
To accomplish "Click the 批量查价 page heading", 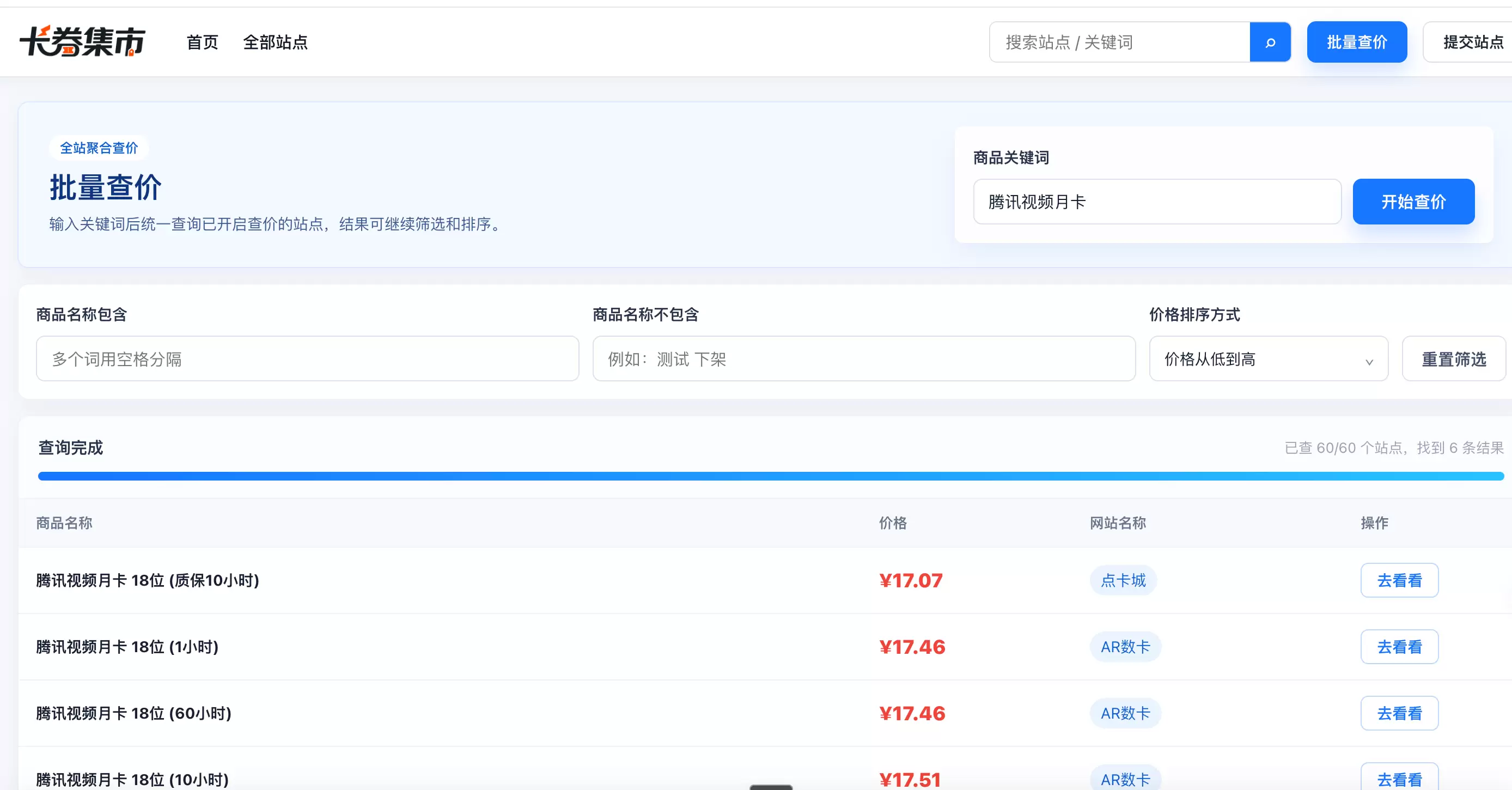I will [106, 188].
